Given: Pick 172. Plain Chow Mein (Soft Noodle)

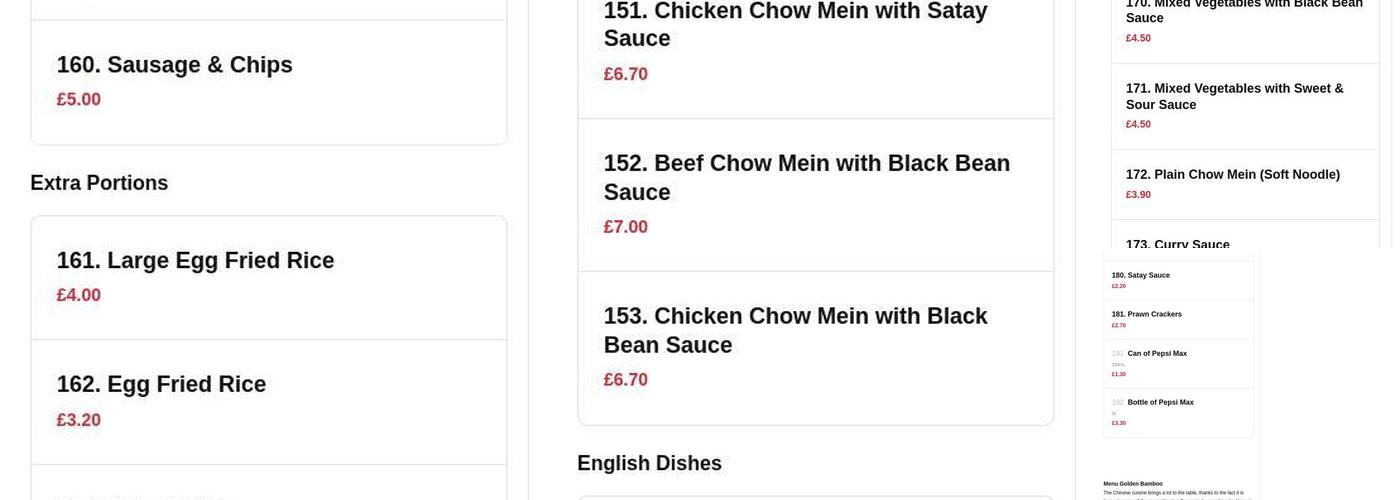Looking at the screenshot, I should [1232, 175].
